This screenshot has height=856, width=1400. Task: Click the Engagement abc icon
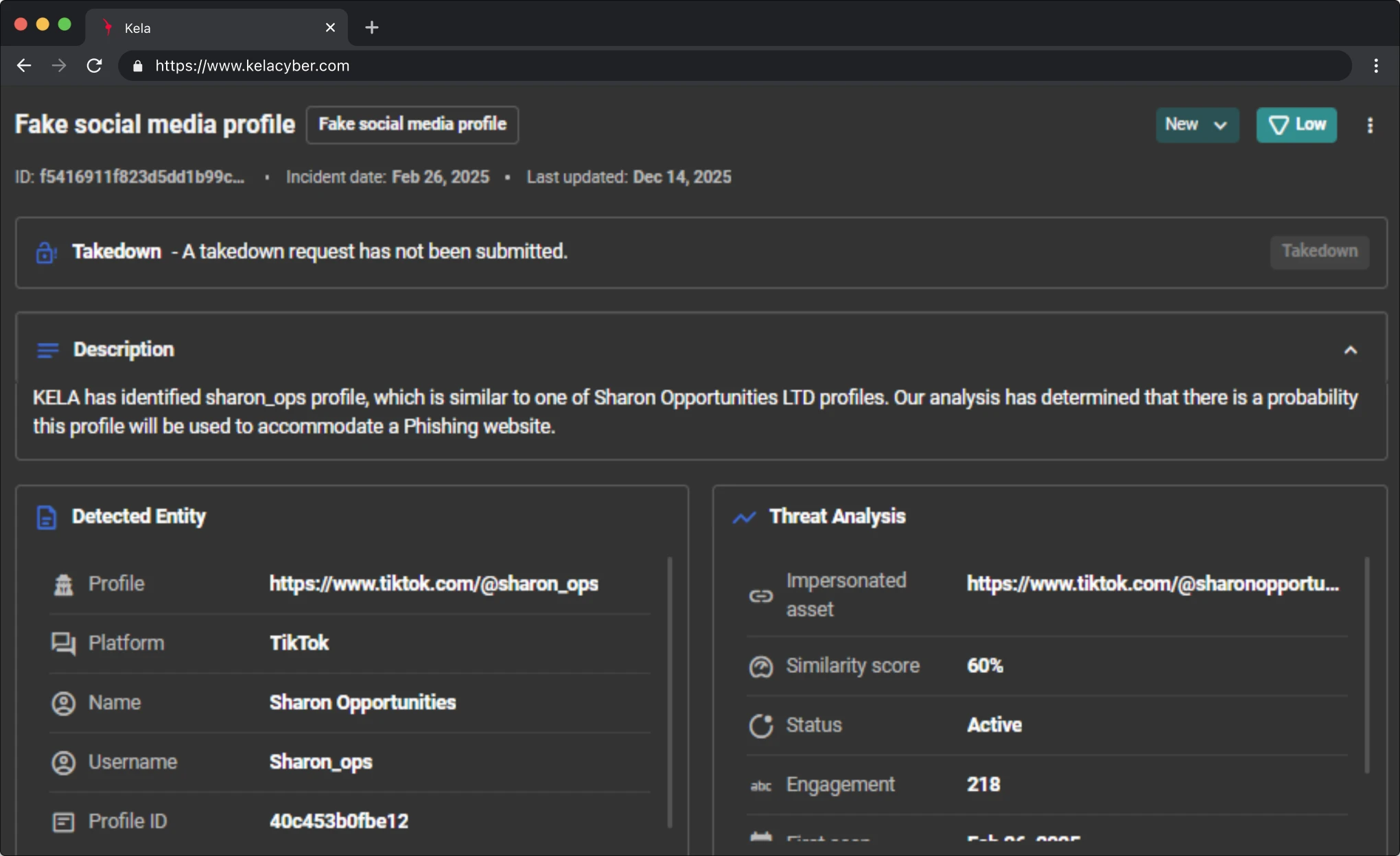pyautogui.click(x=761, y=786)
